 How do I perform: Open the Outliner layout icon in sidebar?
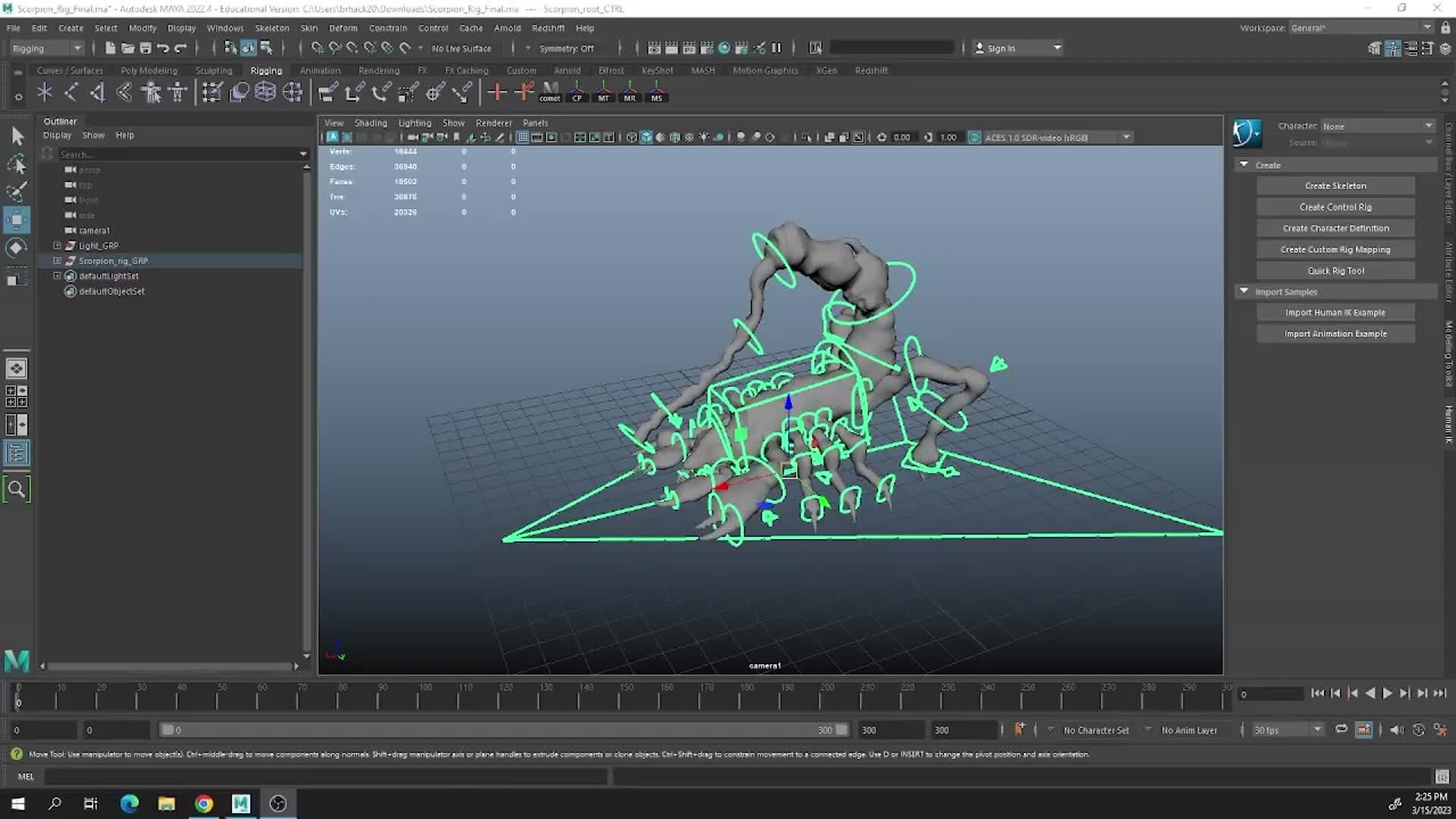[16, 453]
